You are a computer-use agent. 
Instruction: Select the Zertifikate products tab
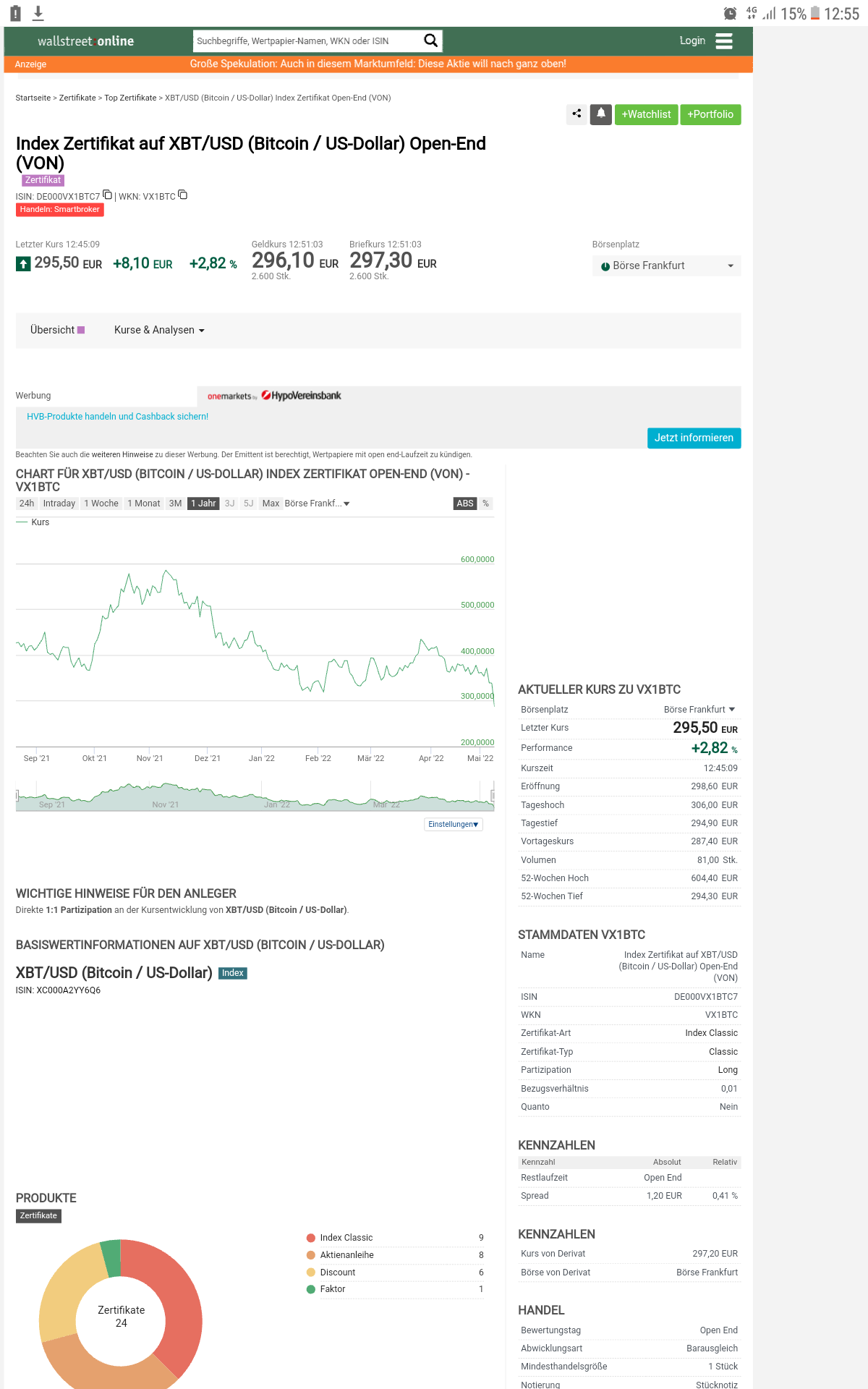click(38, 1215)
